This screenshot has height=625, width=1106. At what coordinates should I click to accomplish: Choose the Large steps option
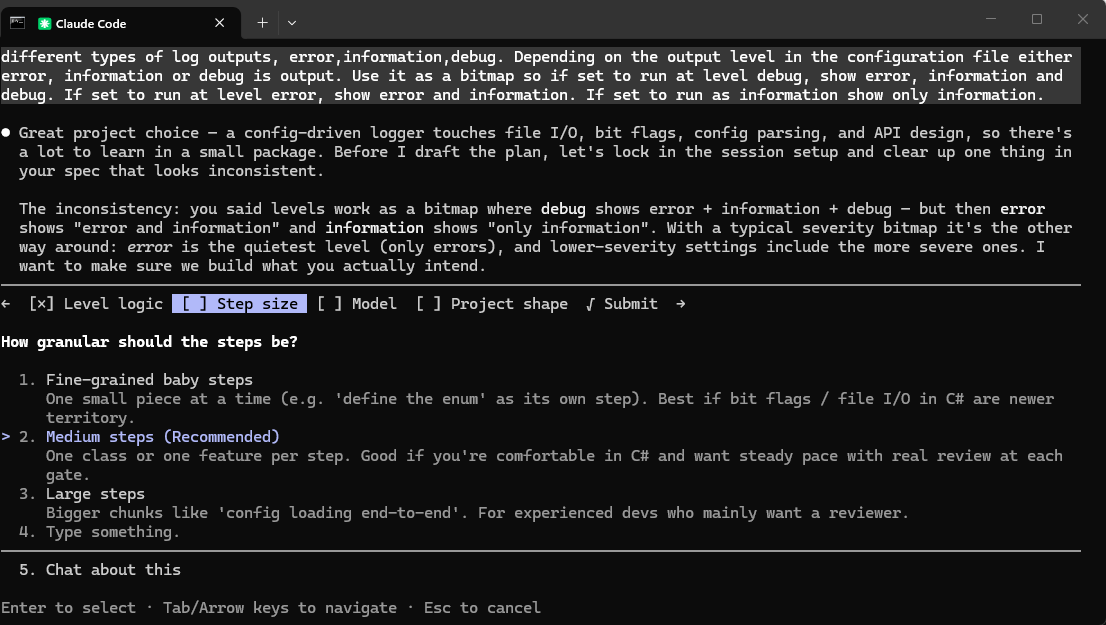(x=95, y=494)
